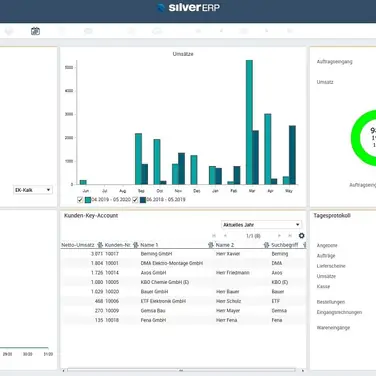Click the Kunden-Key-Account panel title
The image size is (376, 376).
coord(91,216)
